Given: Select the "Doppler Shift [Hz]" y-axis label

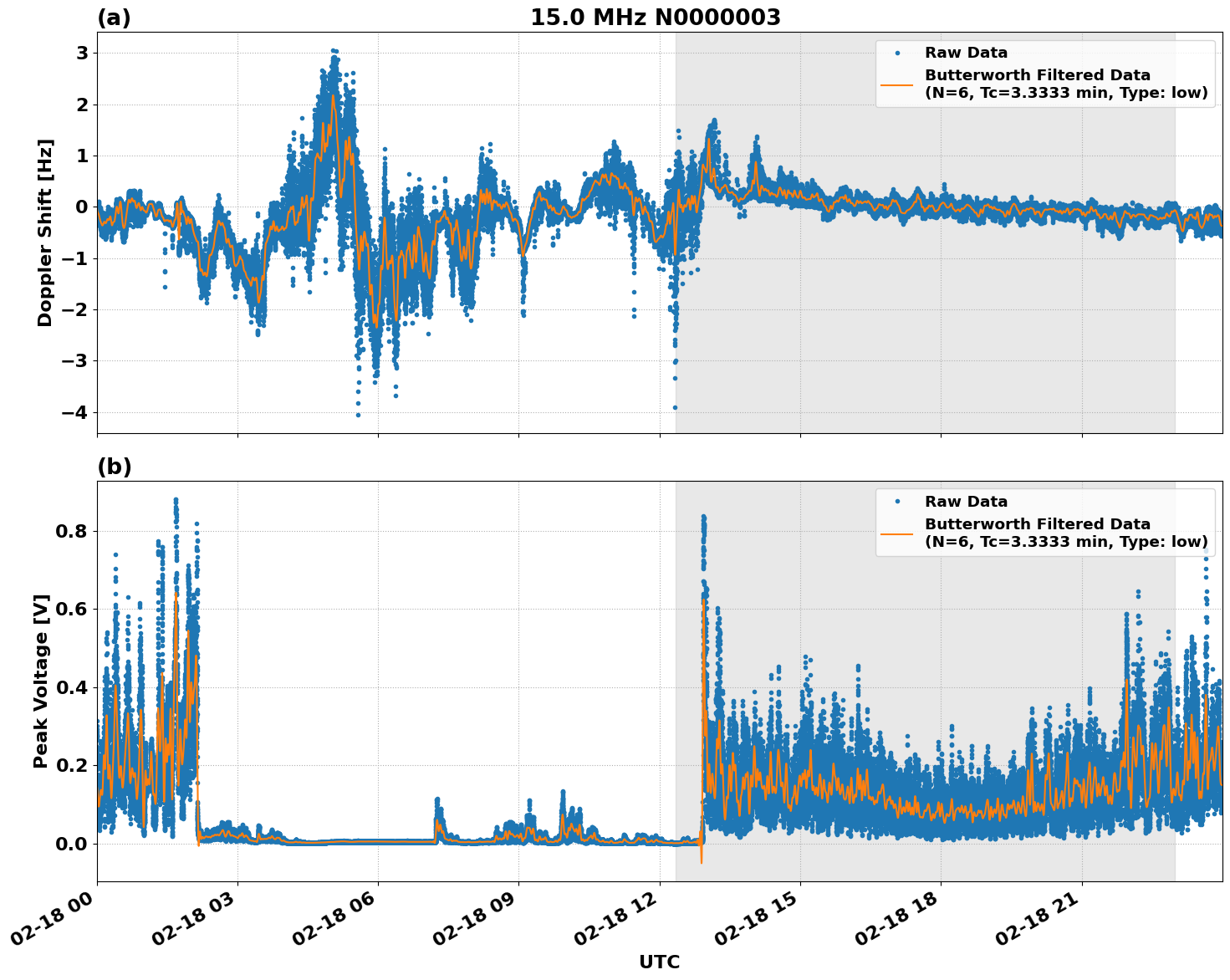Looking at the screenshot, I should pyautogui.click(x=45, y=232).
